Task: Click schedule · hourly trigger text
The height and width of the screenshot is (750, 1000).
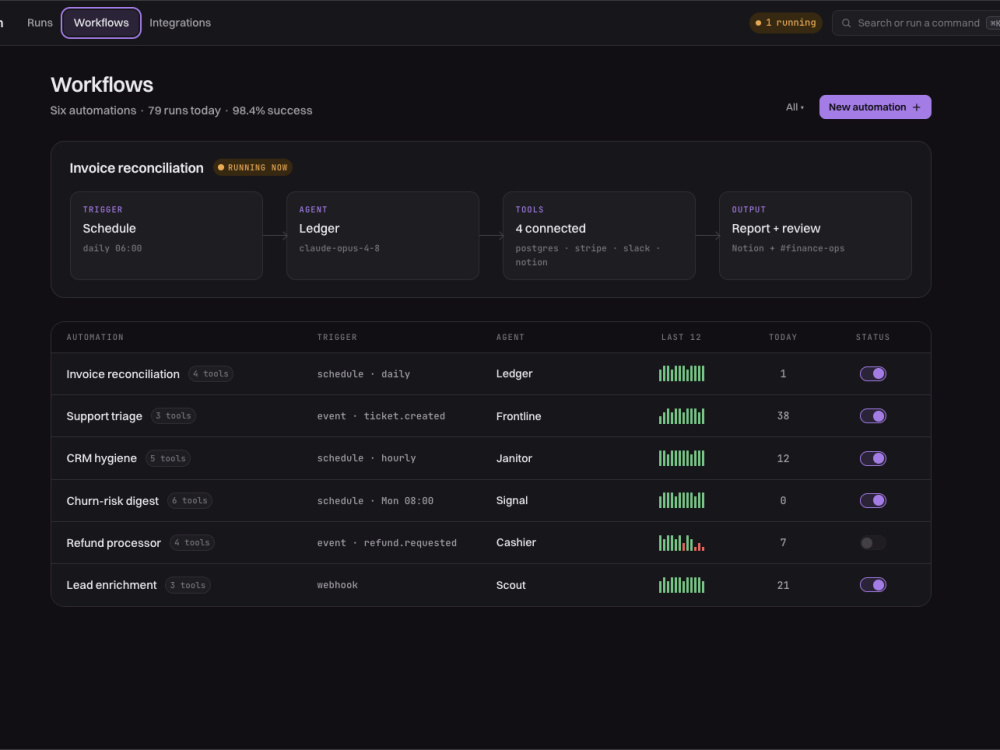Action: [x=367, y=458]
